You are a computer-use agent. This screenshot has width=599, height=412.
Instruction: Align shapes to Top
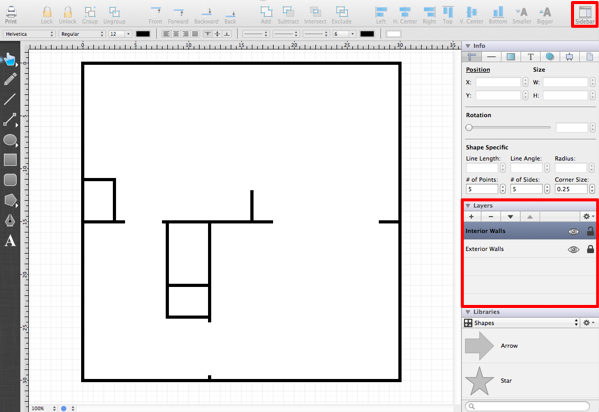[448, 15]
